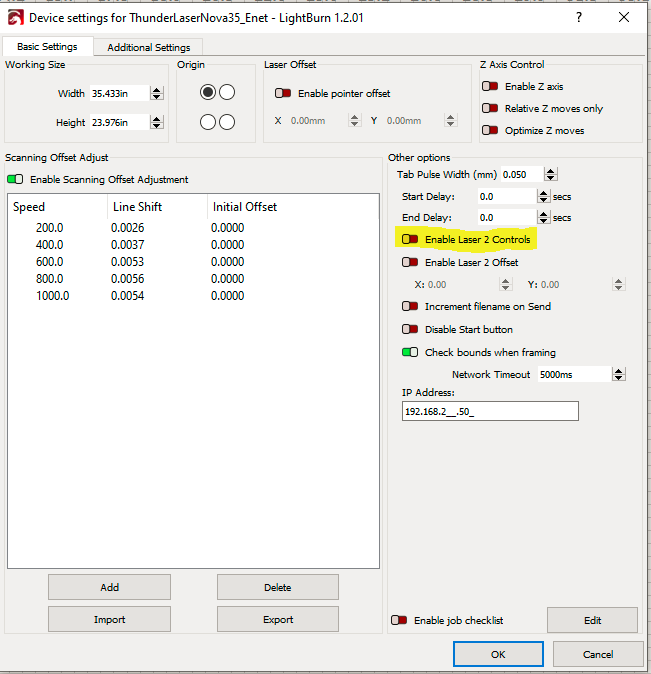Click Line Shift value 0.0026
This screenshot has height=674, width=651.
127,228
